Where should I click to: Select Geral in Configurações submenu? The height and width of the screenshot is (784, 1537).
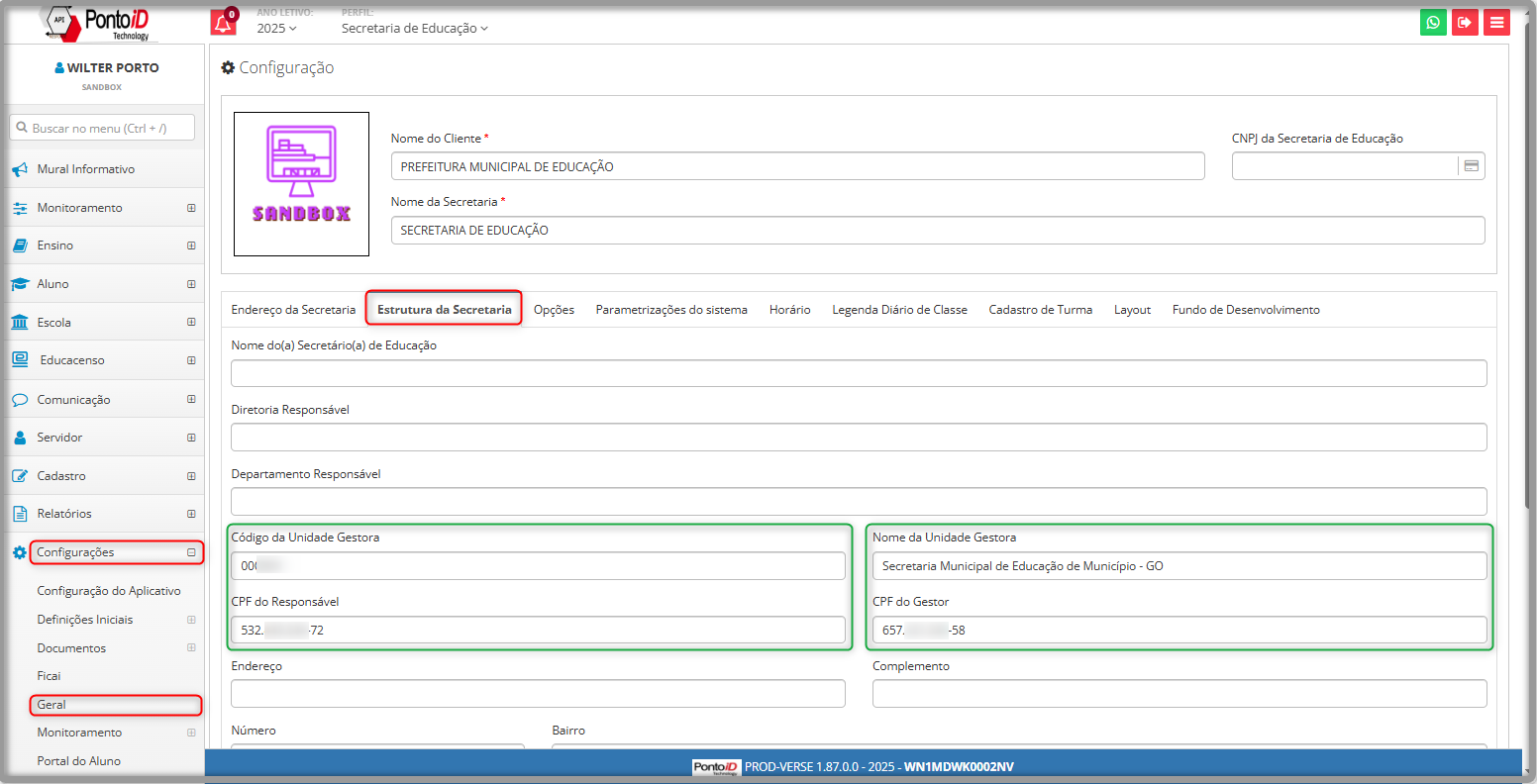click(51, 705)
